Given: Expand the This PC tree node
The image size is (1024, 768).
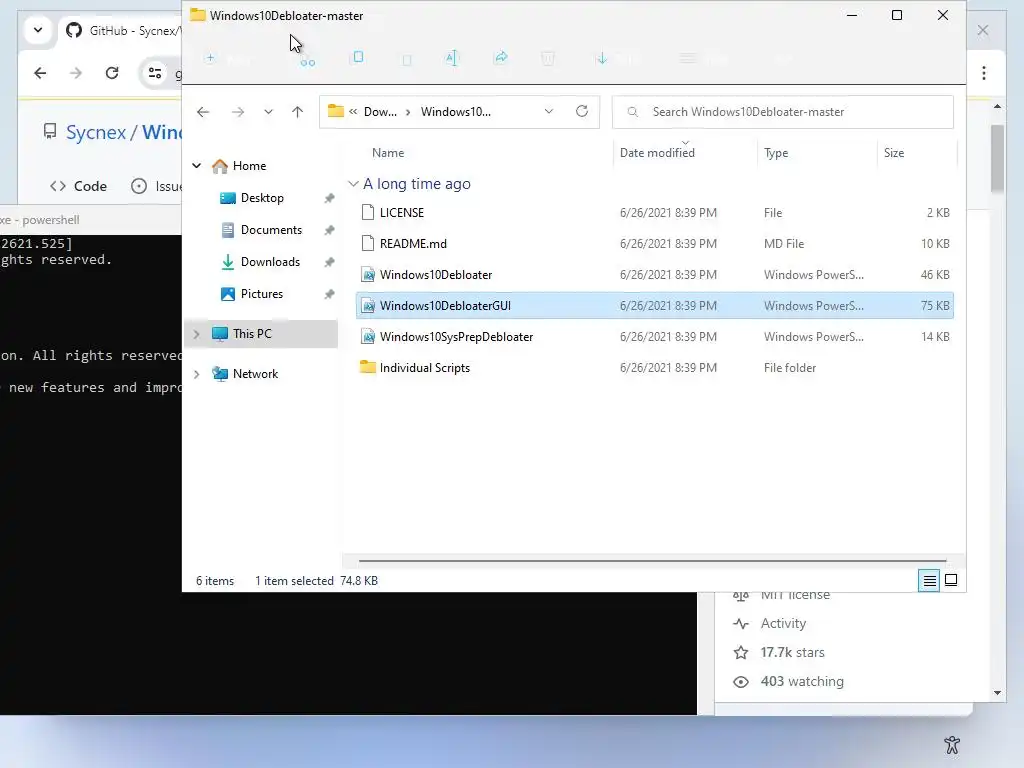Looking at the screenshot, I should 196,334.
